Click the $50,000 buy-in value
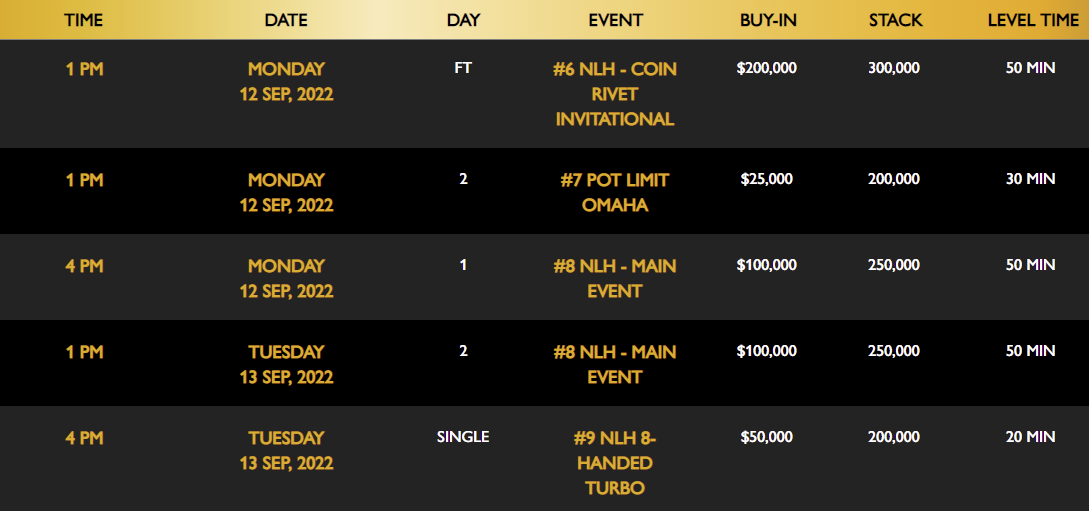This screenshot has width=1089, height=511. [767, 437]
